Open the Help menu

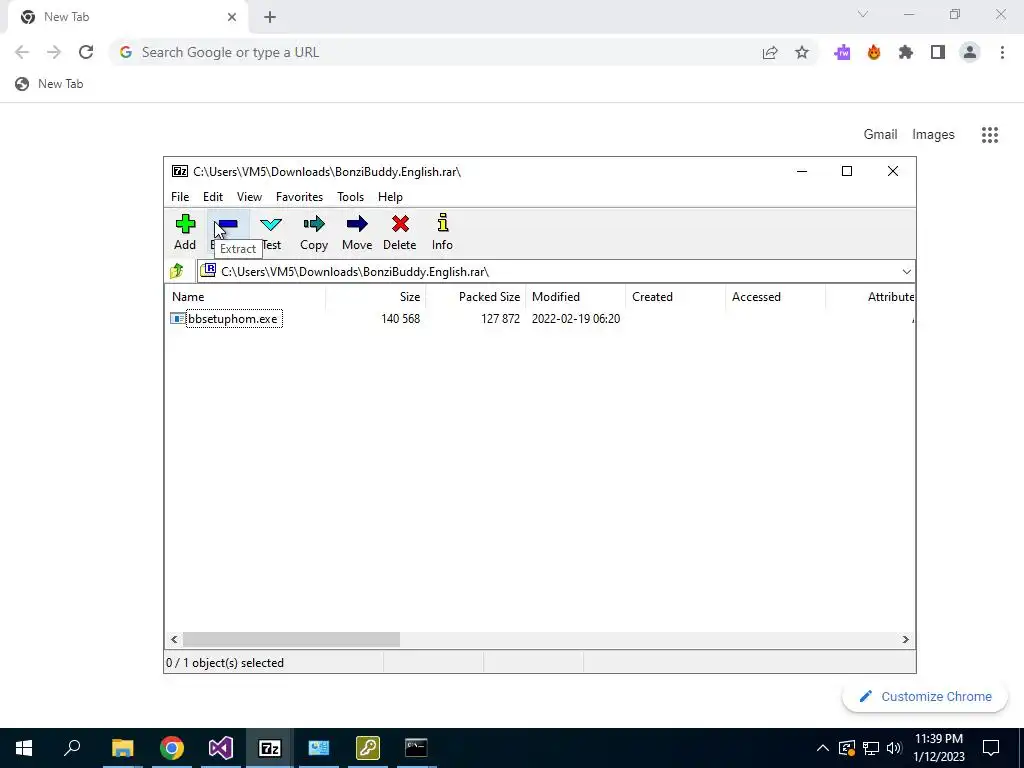tap(390, 197)
